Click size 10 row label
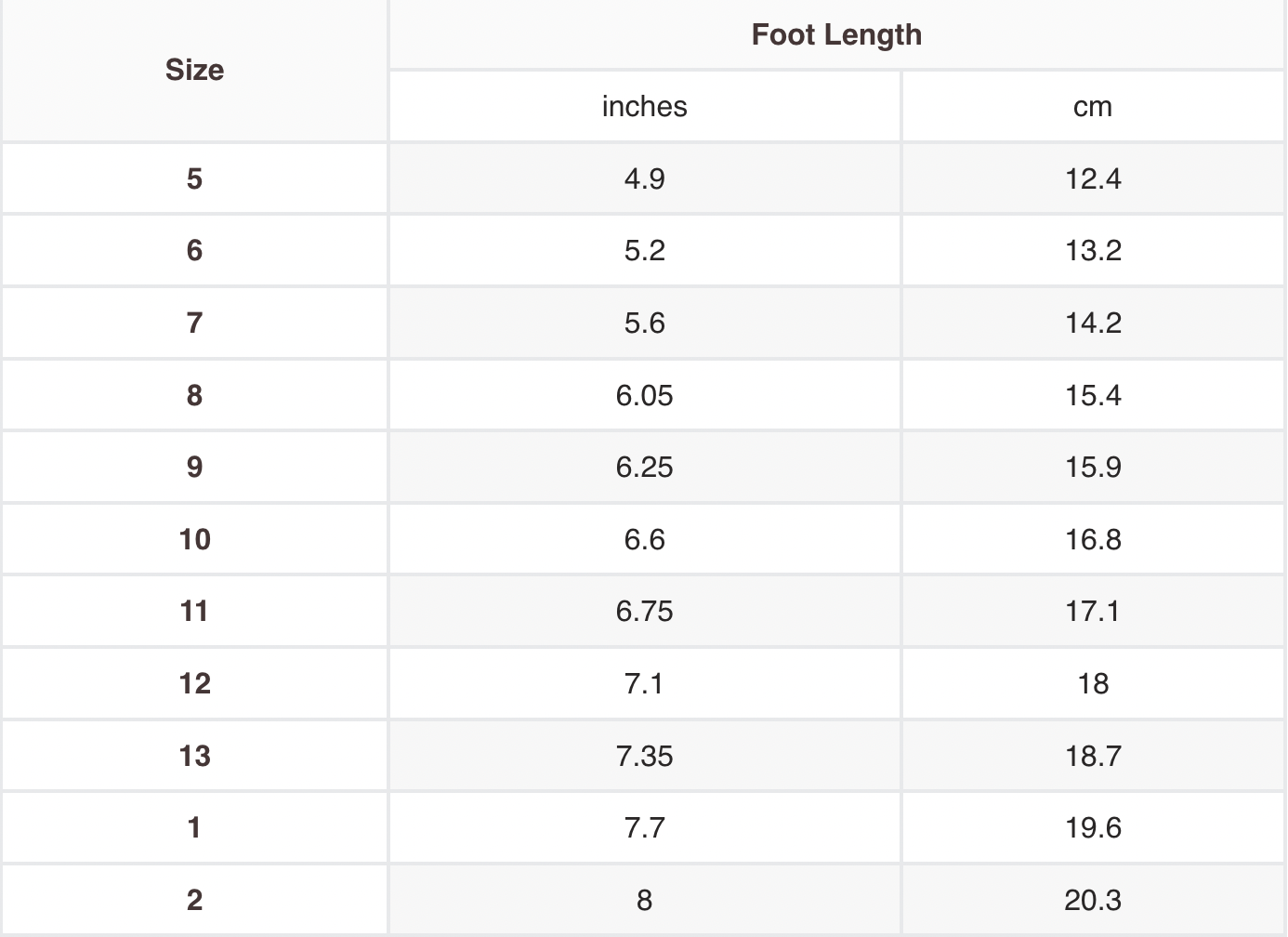1288x937 pixels. pos(194,539)
